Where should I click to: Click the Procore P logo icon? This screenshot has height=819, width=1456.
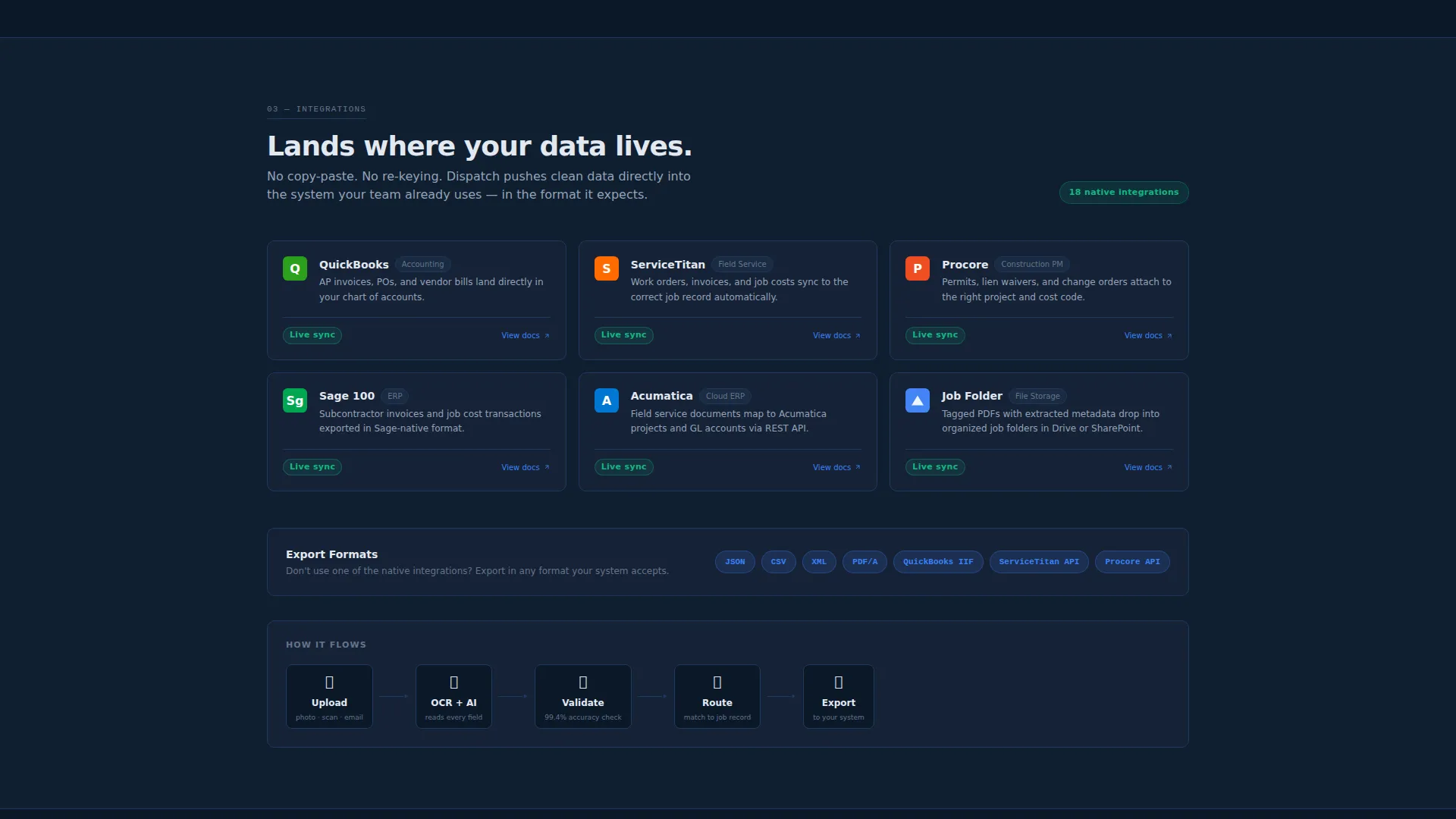(x=918, y=268)
